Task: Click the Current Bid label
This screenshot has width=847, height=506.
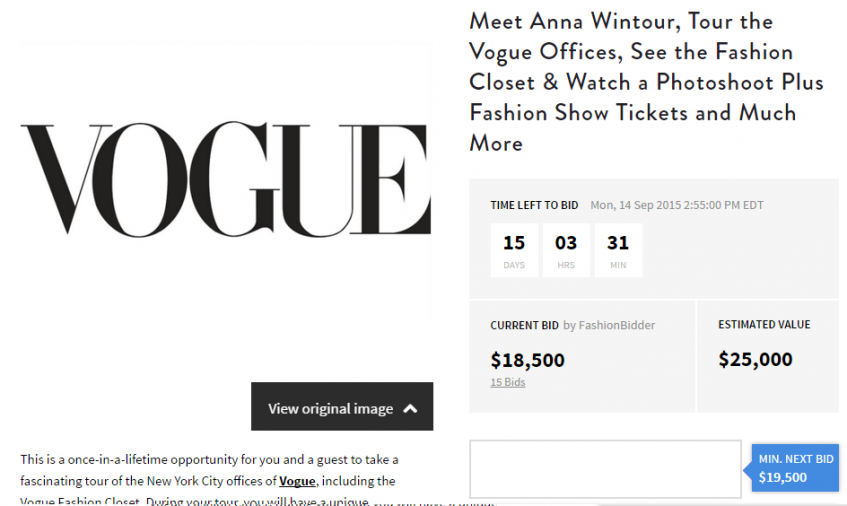Action: pyautogui.click(x=524, y=325)
